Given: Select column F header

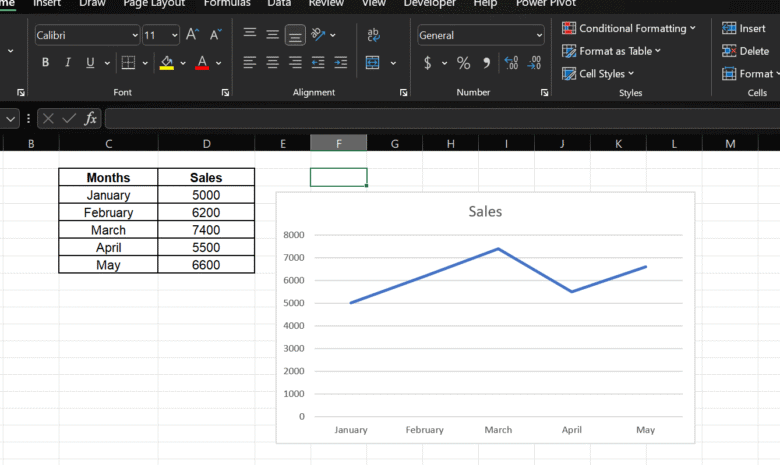Looking at the screenshot, I should point(339,143).
